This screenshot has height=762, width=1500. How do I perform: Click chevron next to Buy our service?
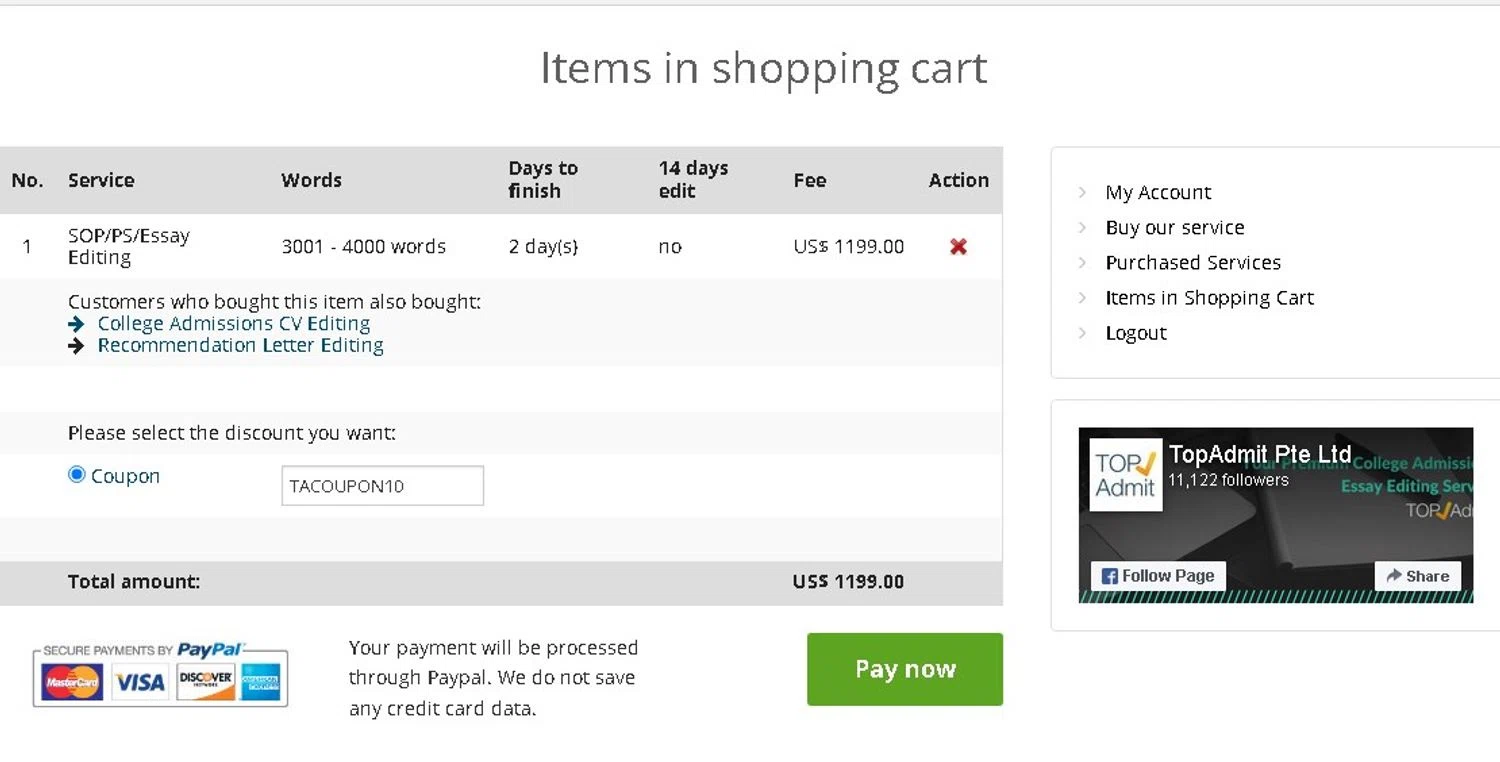1082,228
